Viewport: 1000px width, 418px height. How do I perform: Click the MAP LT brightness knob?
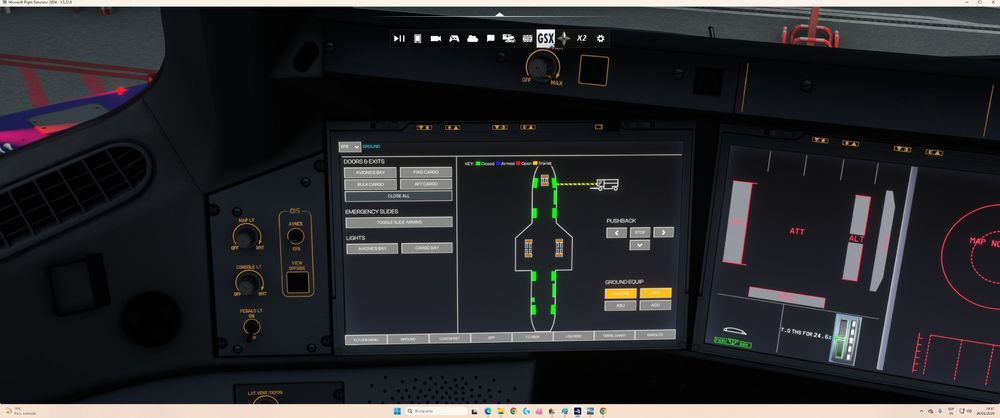(246, 237)
